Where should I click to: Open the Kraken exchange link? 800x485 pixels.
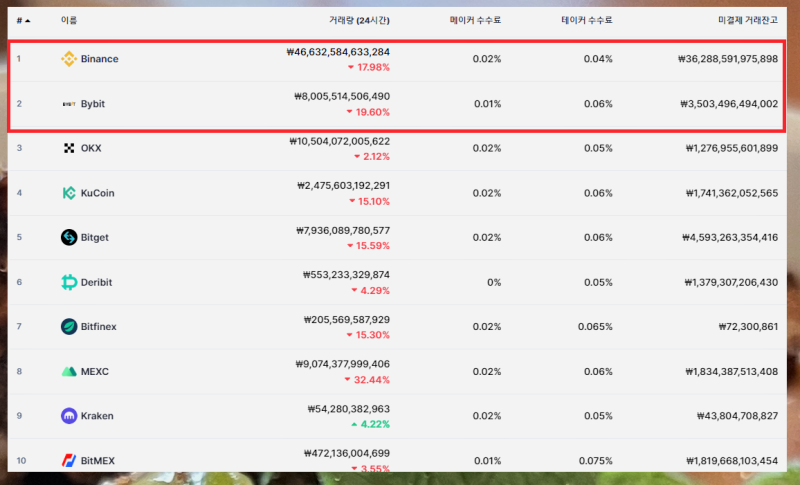click(97, 416)
